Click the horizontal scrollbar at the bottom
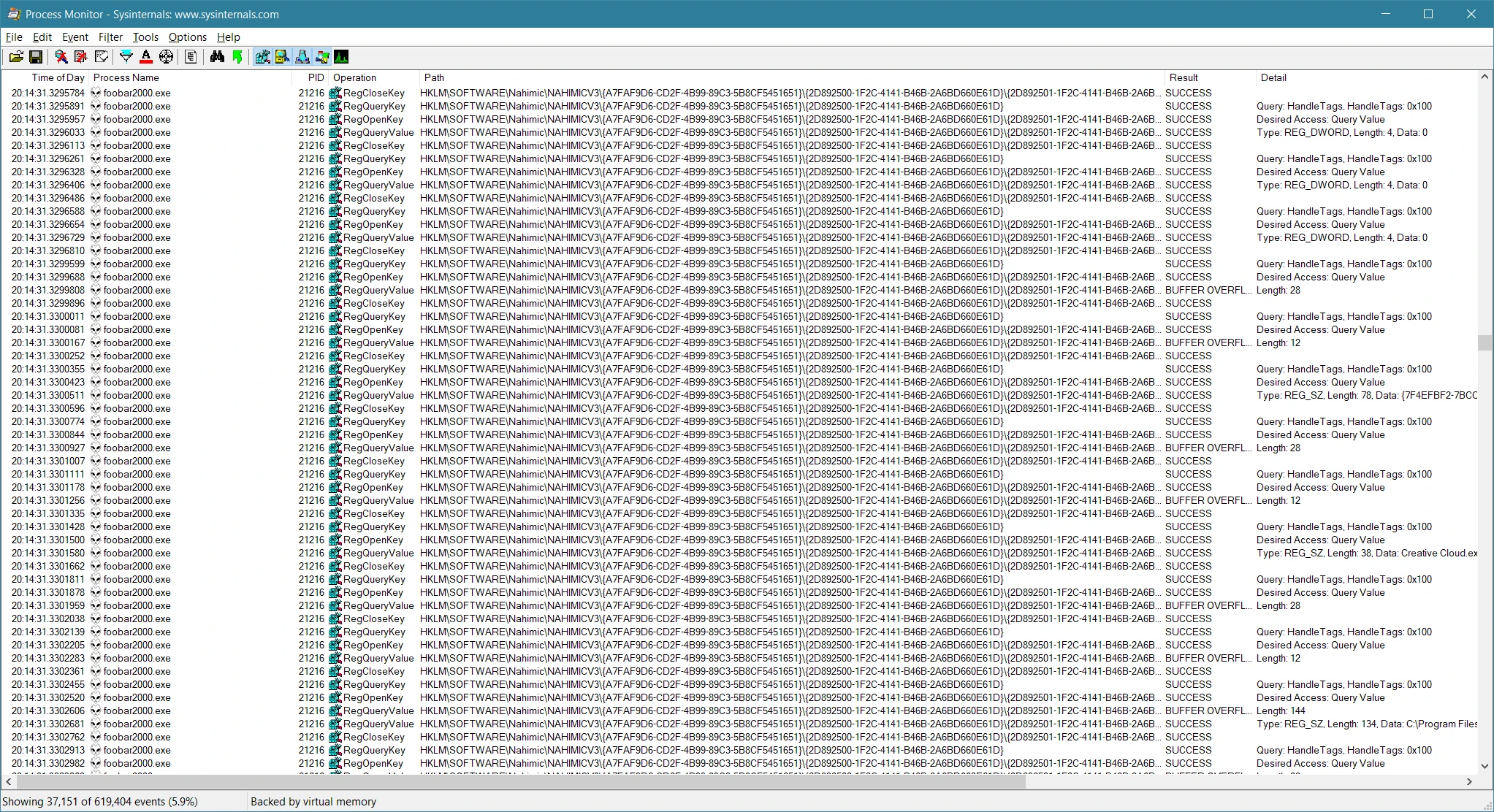 pos(511,782)
